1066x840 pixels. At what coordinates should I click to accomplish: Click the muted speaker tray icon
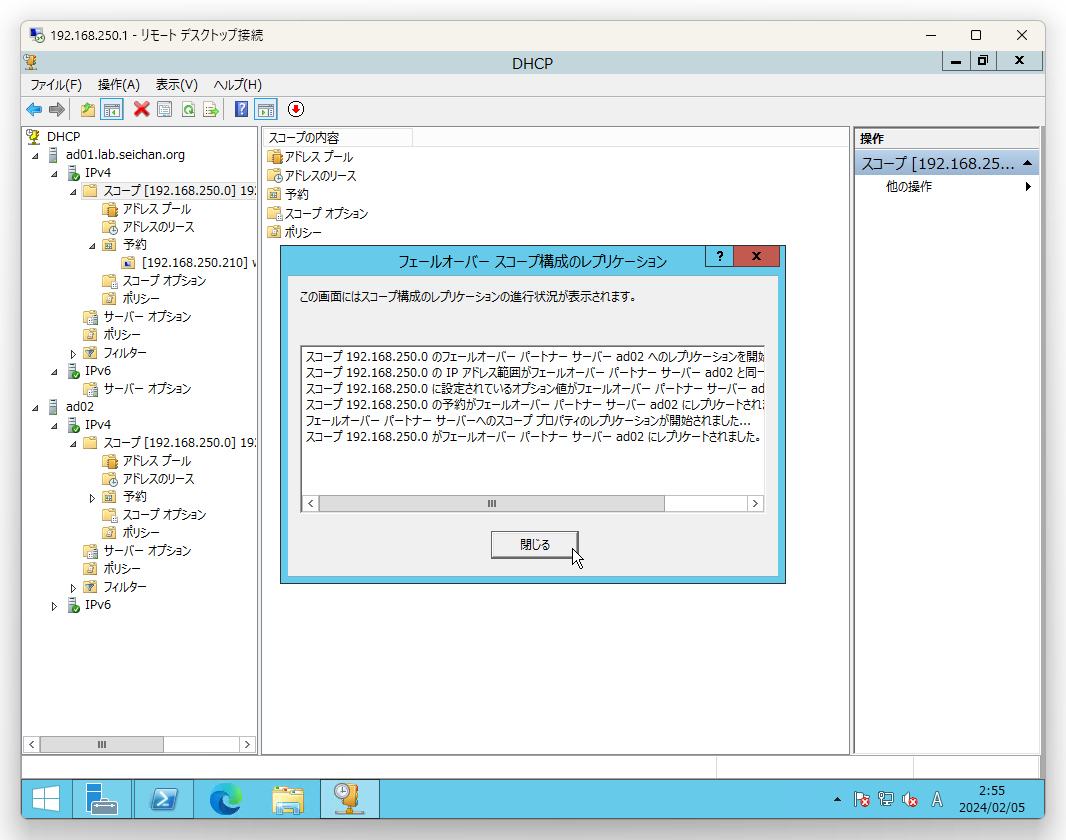tap(910, 799)
